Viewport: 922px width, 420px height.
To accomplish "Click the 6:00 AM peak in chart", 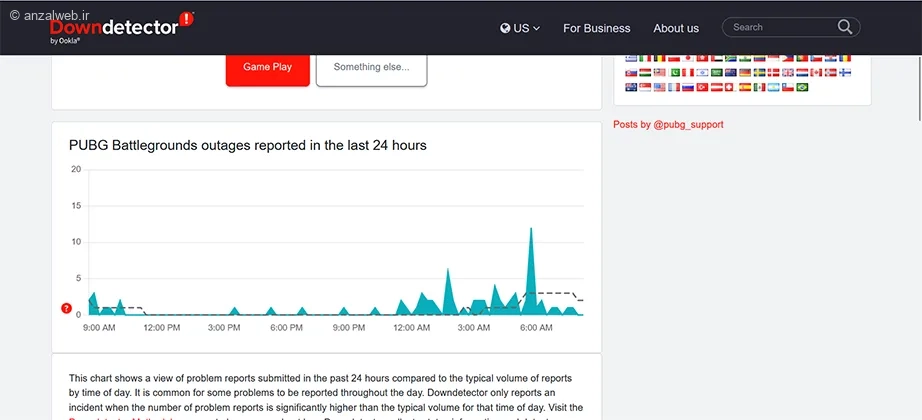I will click(531, 232).
